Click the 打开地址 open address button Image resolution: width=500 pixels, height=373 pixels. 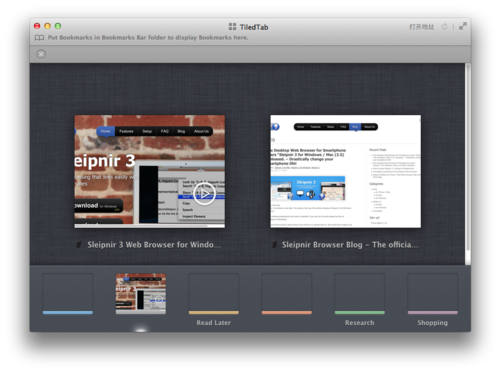click(x=422, y=27)
